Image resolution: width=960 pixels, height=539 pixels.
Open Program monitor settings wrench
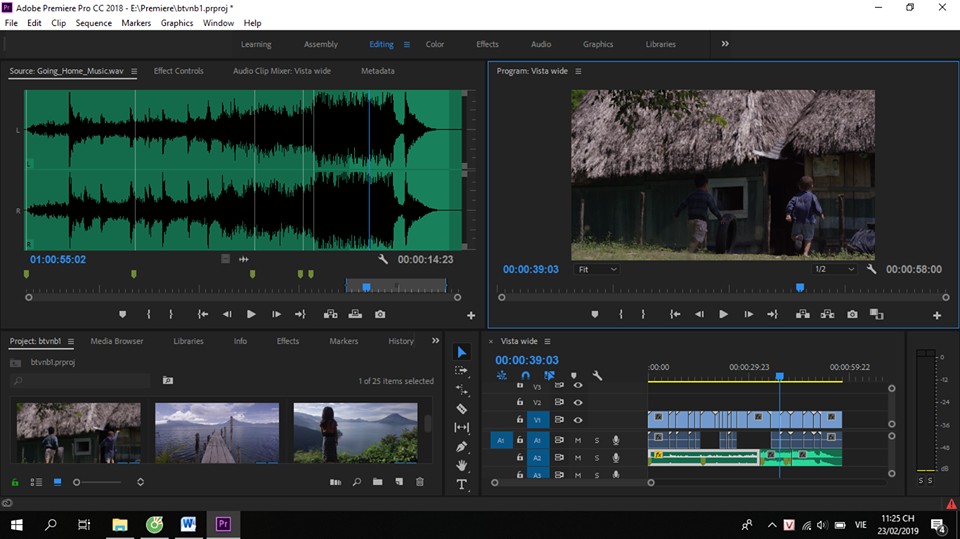871,269
